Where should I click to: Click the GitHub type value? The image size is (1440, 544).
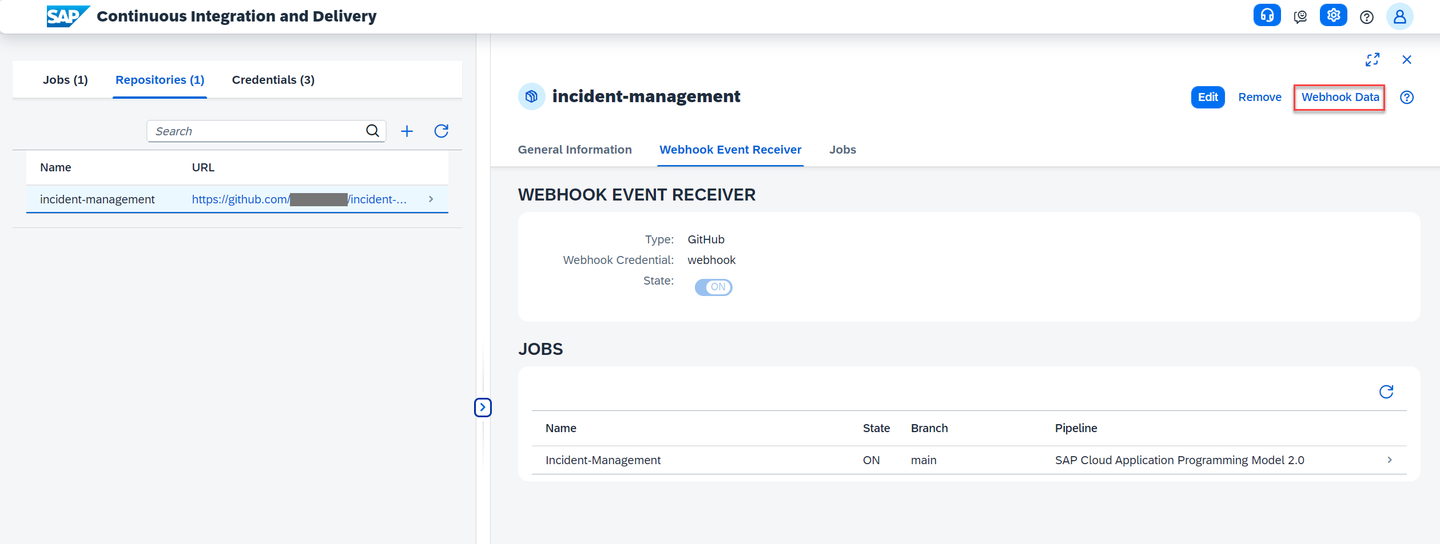706,240
